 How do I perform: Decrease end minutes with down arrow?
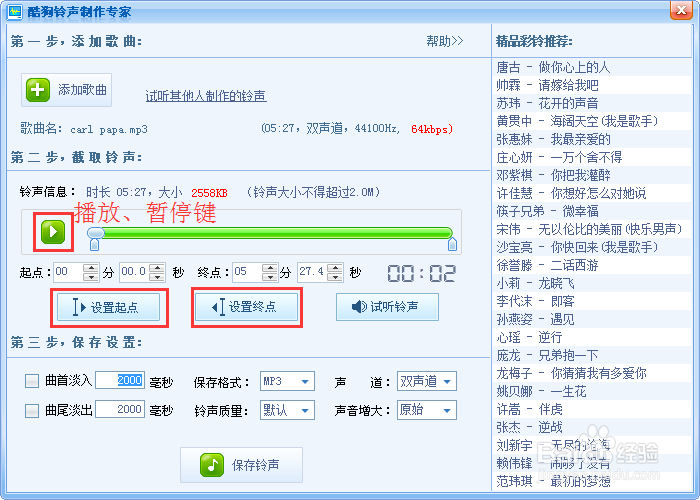tap(270, 277)
